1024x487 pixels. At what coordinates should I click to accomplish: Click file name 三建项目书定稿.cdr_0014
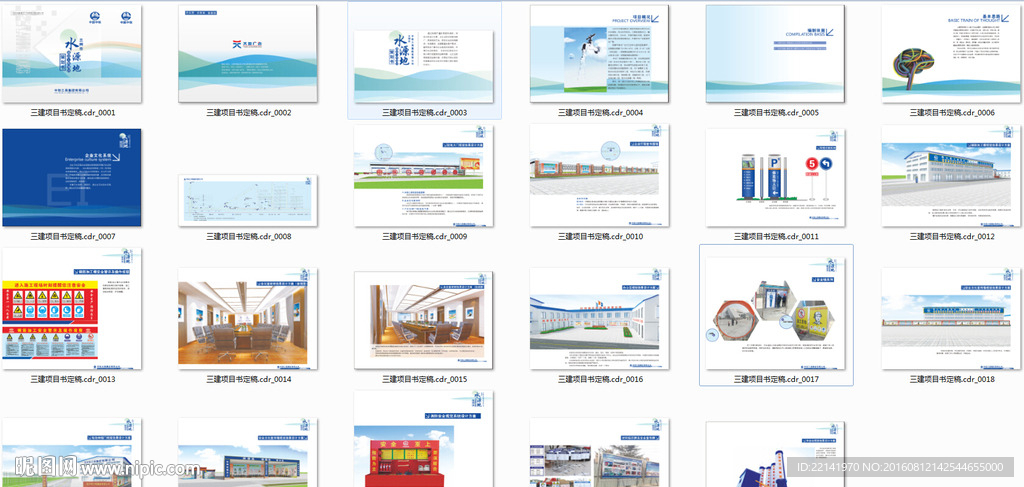pyautogui.click(x=249, y=379)
